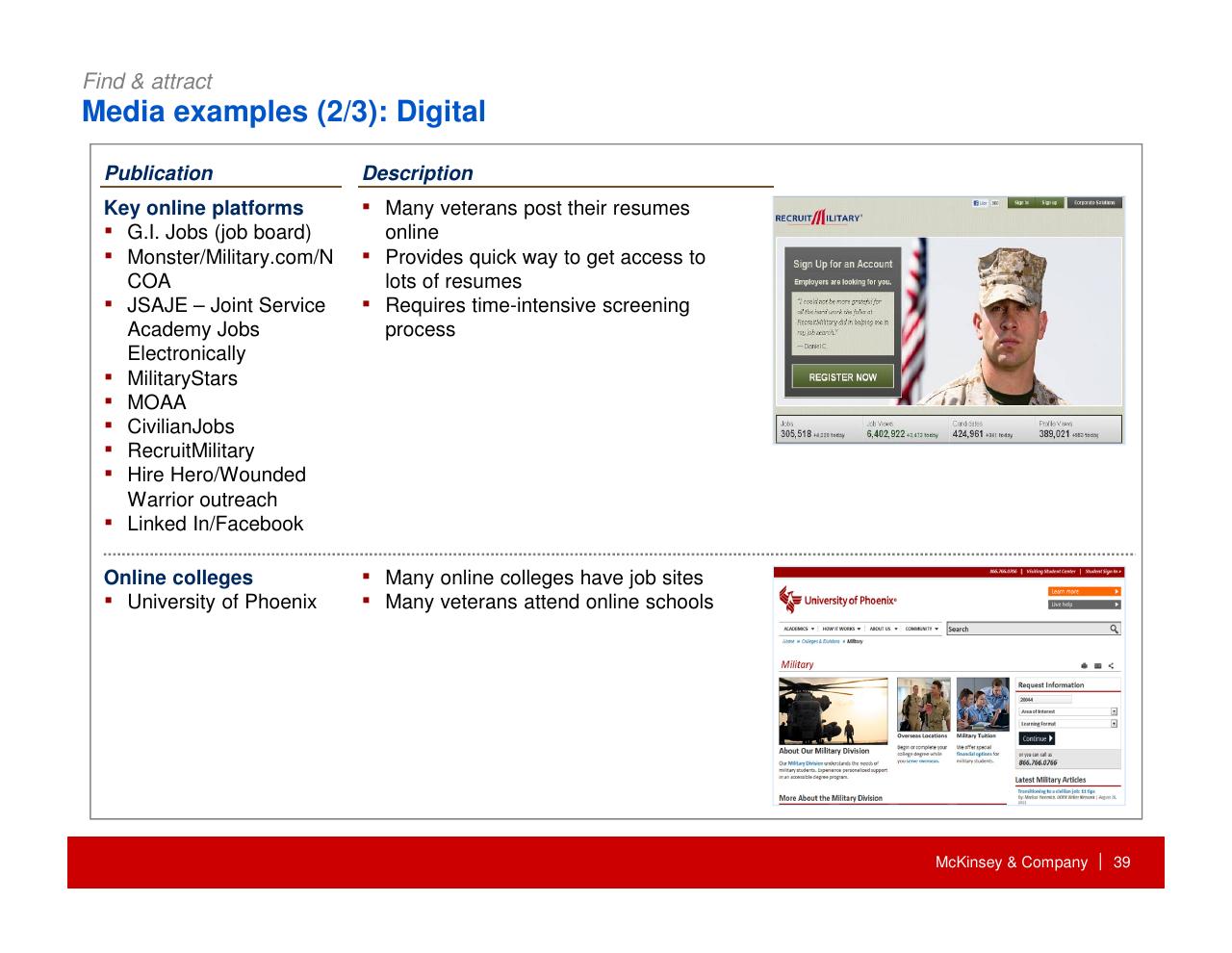Click the zip code field in Request Information
Viewport: 1232px width, 953px height.
click(1044, 700)
